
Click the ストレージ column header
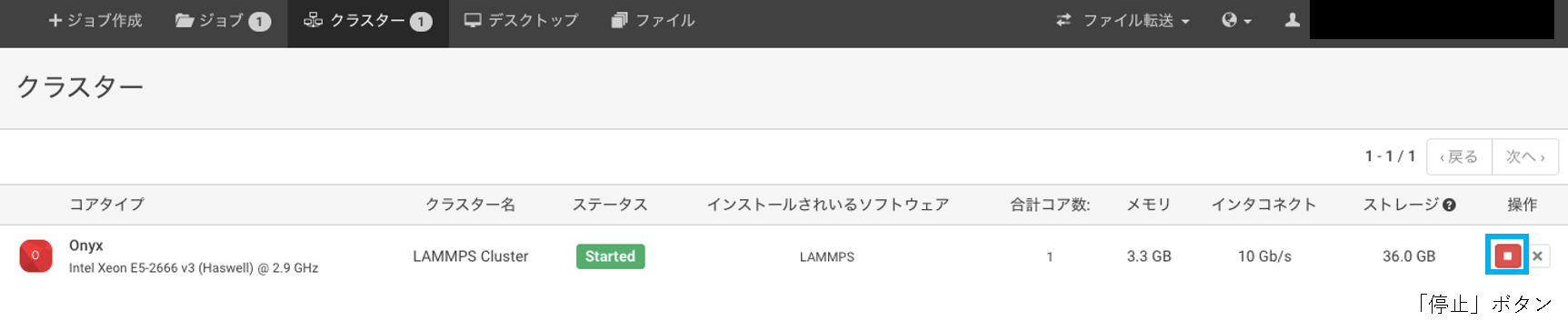(x=1401, y=205)
